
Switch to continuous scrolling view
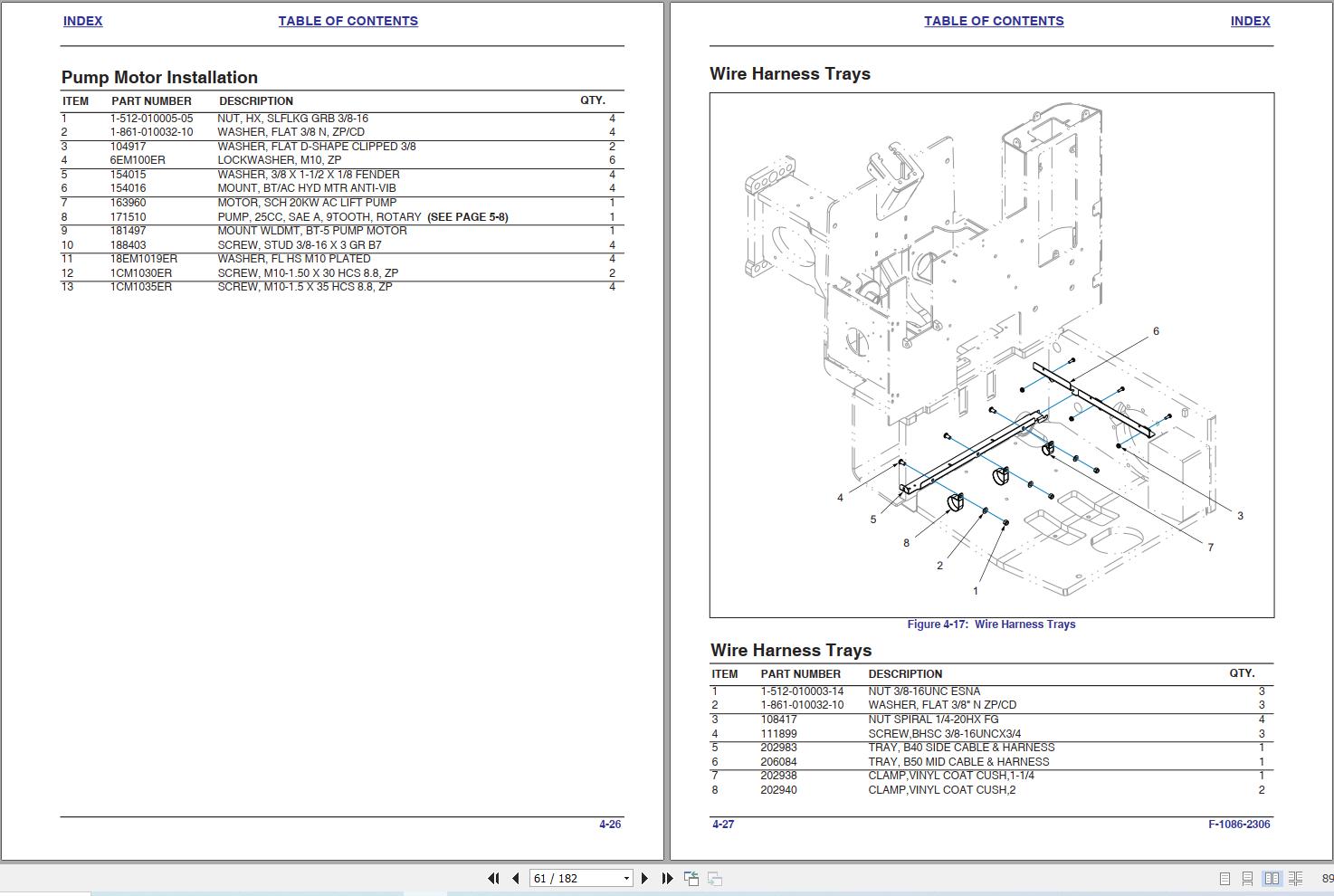click(x=1247, y=879)
